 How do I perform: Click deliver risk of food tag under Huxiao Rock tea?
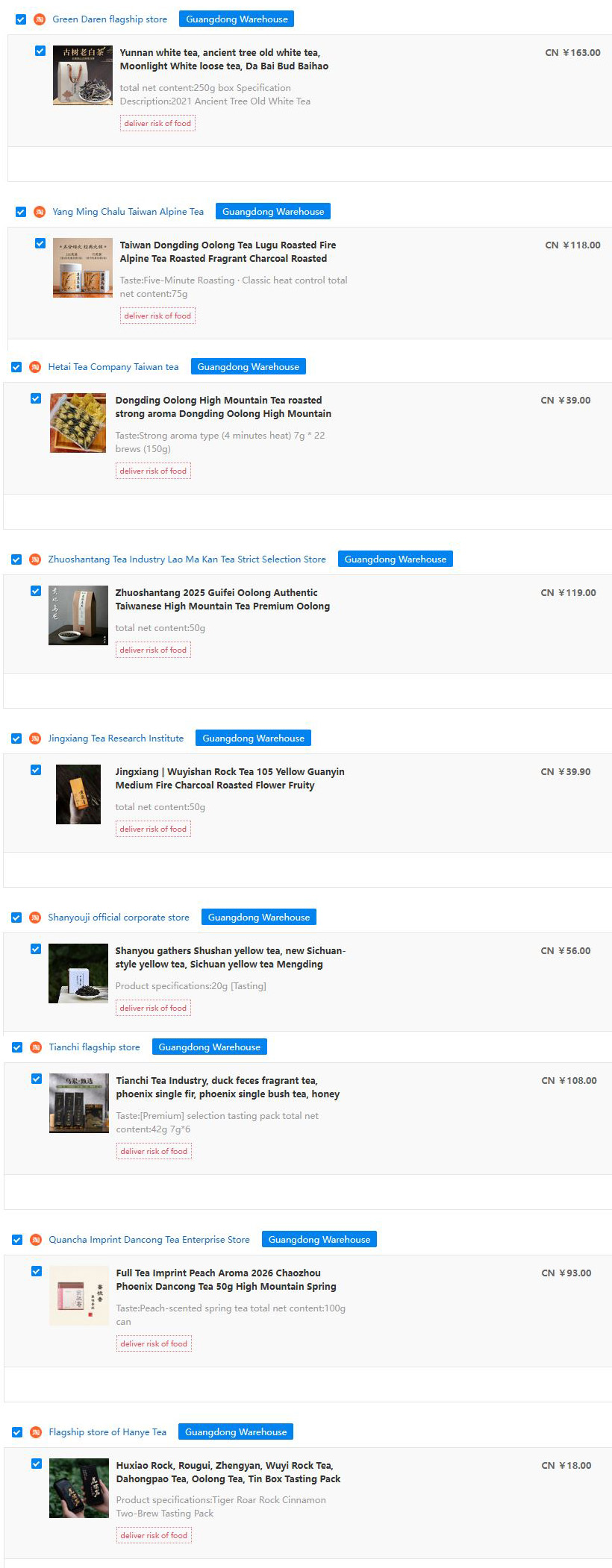pyautogui.click(x=154, y=1535)
